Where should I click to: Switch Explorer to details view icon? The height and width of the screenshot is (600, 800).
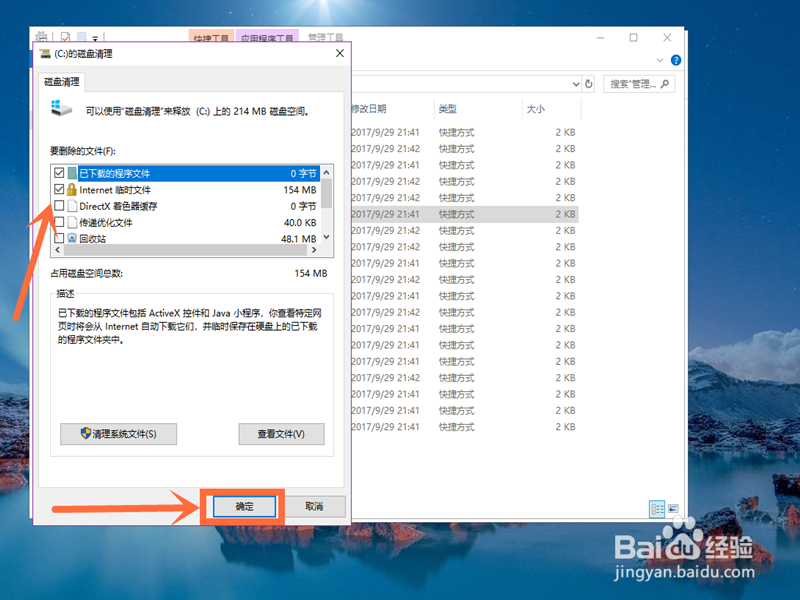[657, 509]
